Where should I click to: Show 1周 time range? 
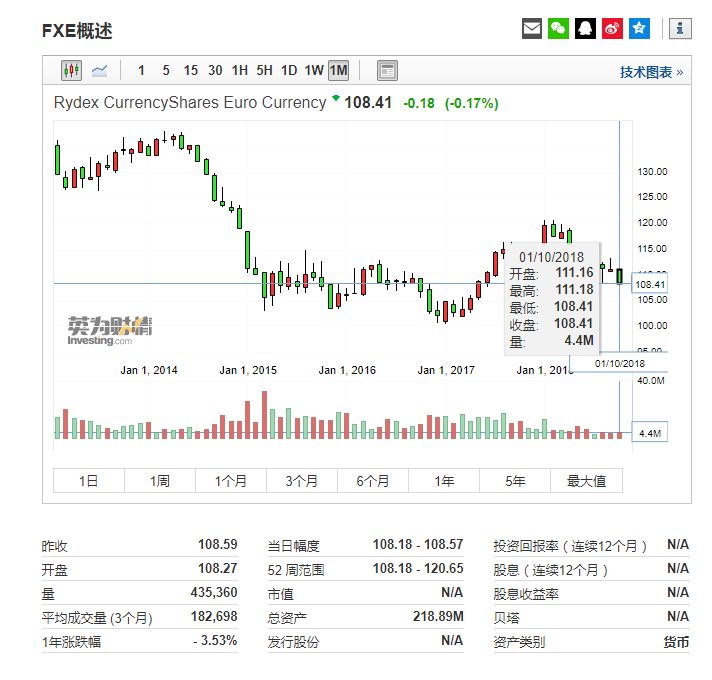tap(160, 481)
